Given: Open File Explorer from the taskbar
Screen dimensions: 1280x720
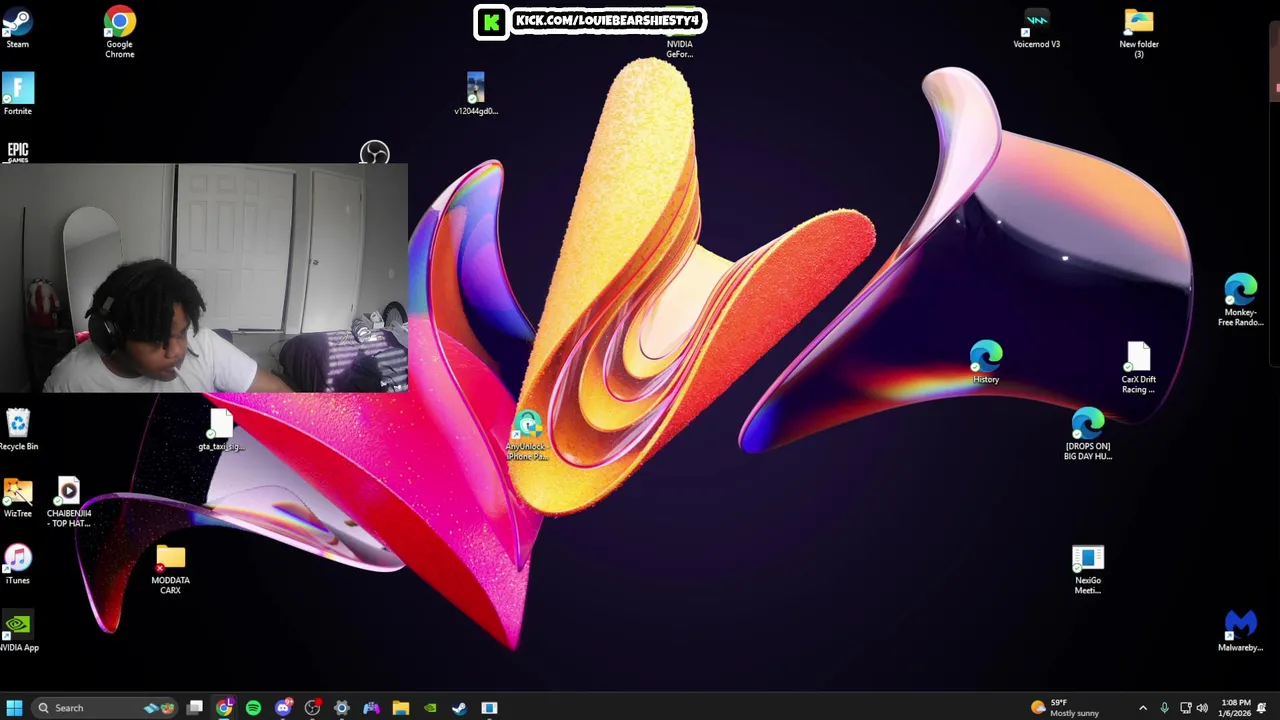Looking at the screenshot, I should (400, 708).
